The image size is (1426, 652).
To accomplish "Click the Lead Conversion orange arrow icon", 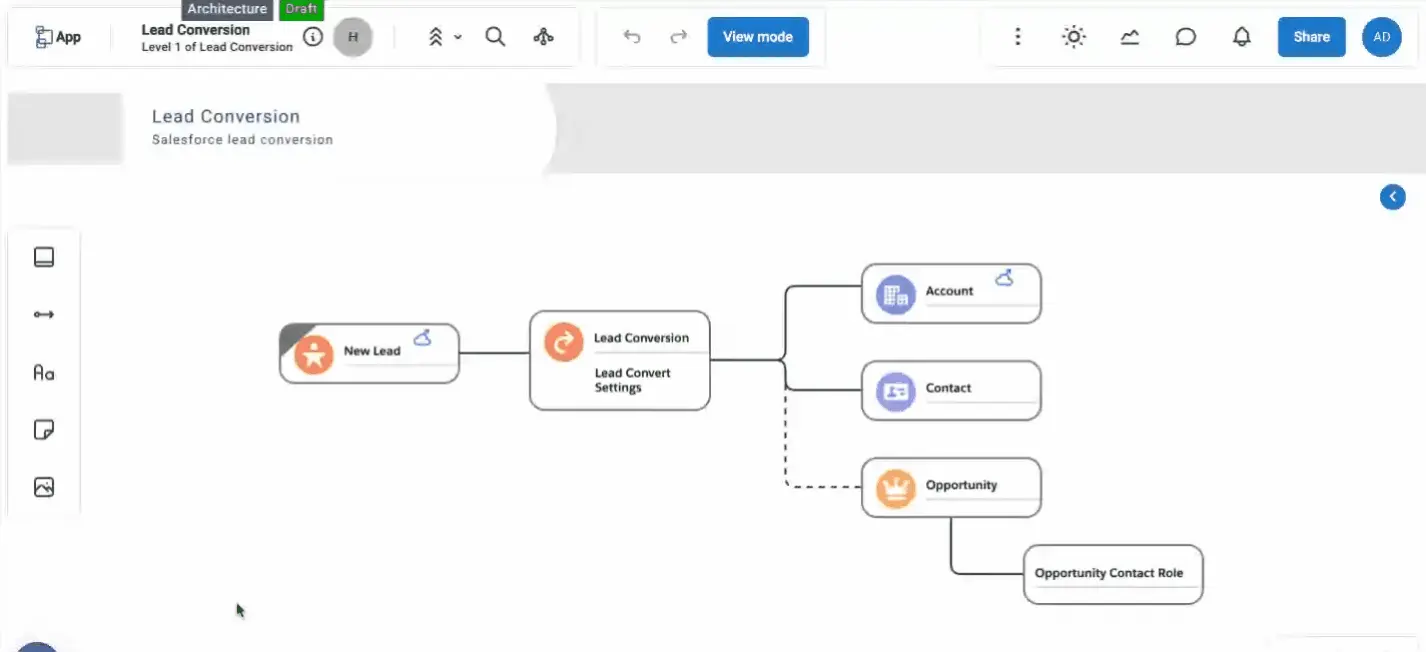I will tap(564, 342).
